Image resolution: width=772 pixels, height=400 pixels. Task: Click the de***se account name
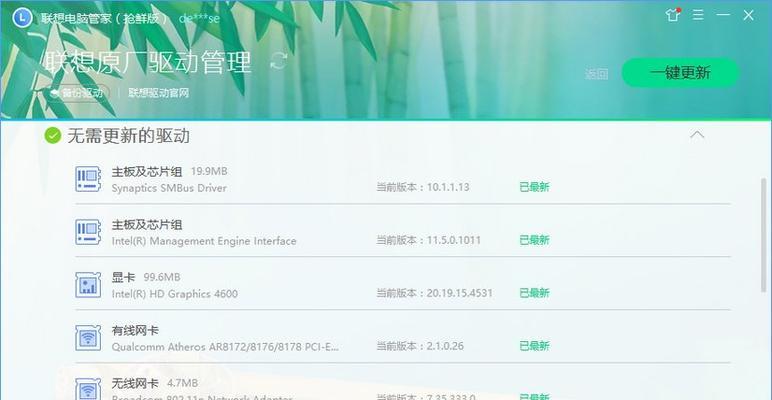click(199, 19)
